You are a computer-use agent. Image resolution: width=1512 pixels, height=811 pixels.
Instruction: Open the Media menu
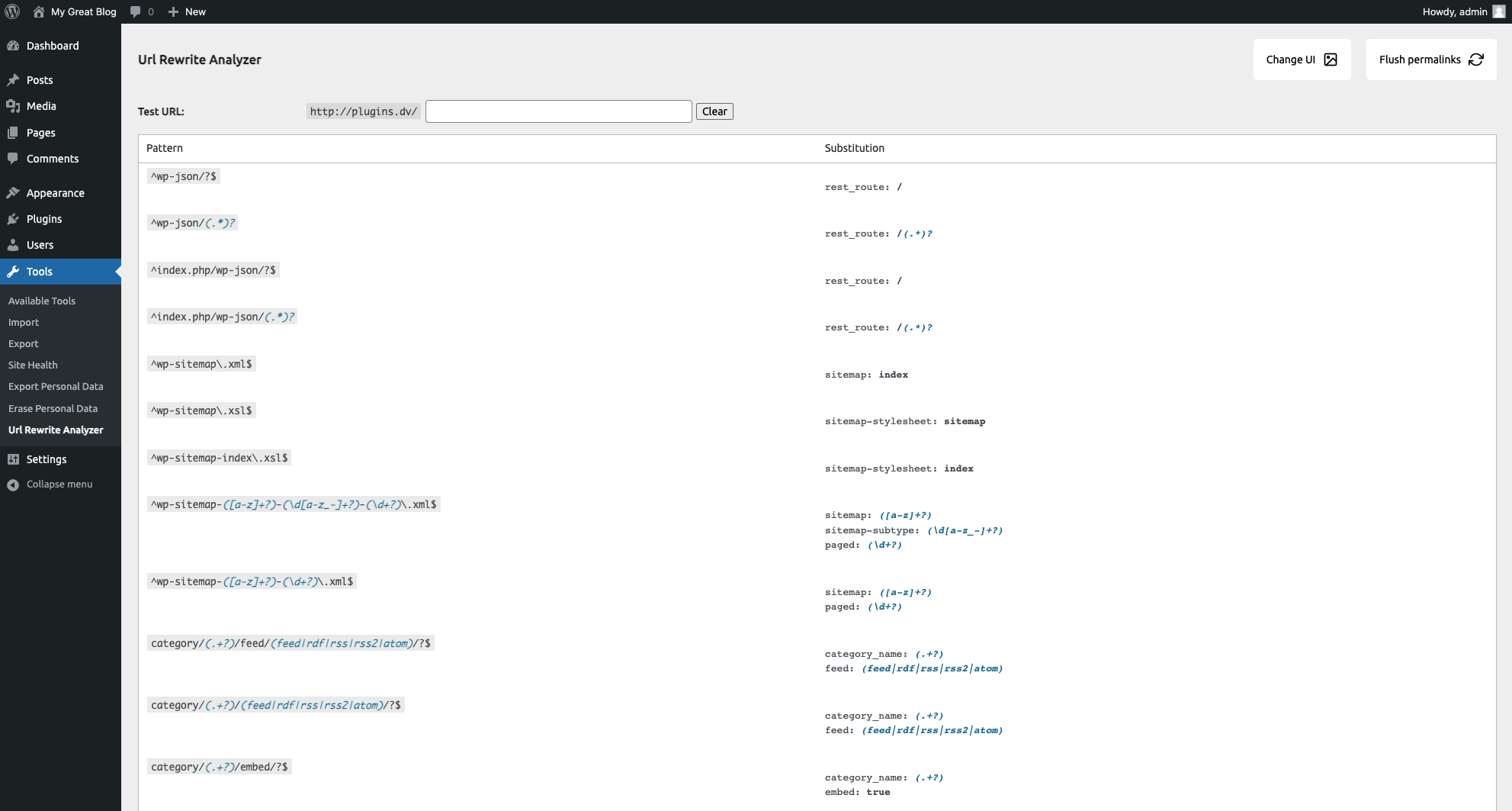click(60, 106)
